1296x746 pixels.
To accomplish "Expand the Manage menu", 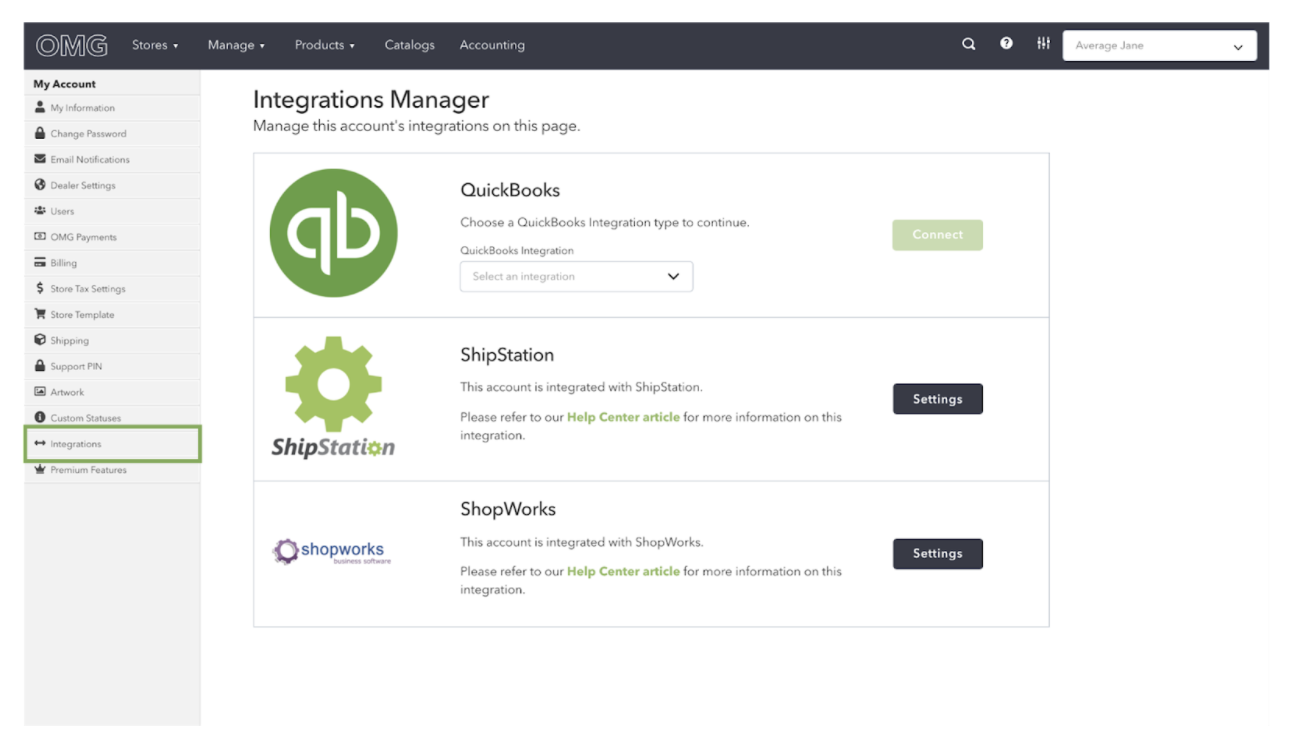I will pyautogui.click(x=236, y=45).
